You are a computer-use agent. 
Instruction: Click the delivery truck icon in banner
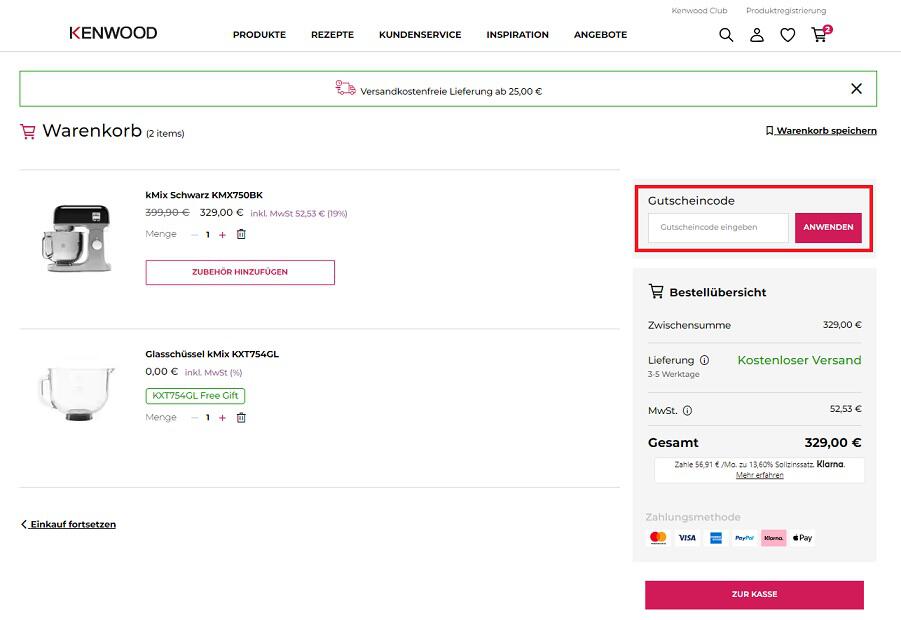[x=345, y=88]
